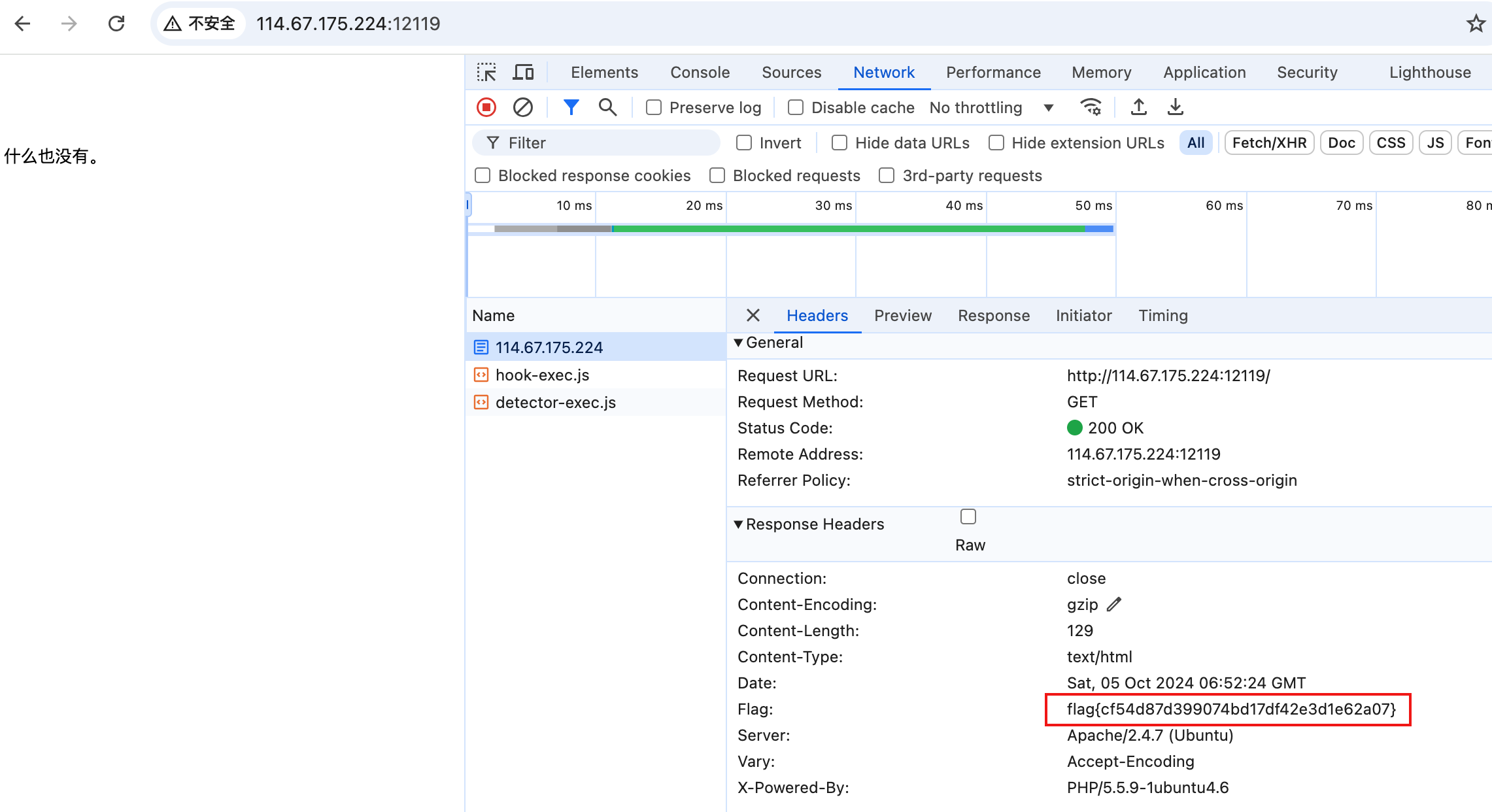Viewport: 1492px width, 812px height.
Task: Select the hook-exec.js request
Action: (x=542, y=375)
